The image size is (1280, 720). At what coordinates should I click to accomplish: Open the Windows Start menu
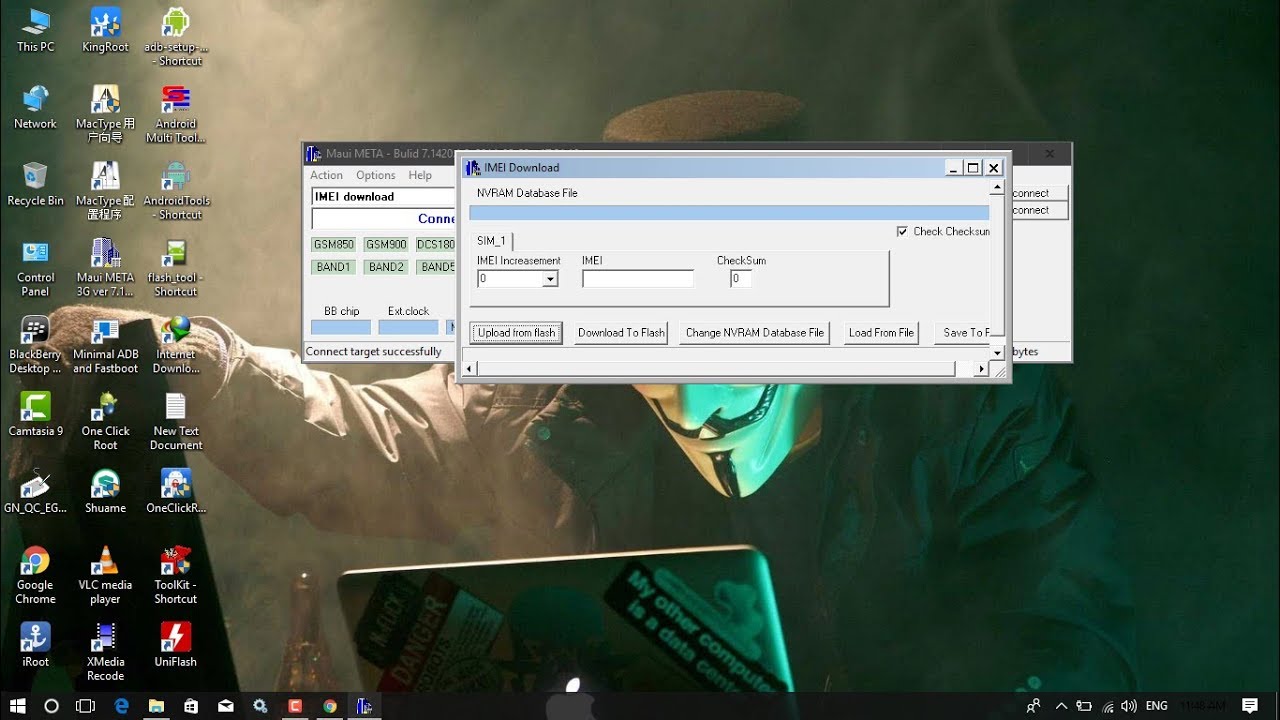(17, 706)
